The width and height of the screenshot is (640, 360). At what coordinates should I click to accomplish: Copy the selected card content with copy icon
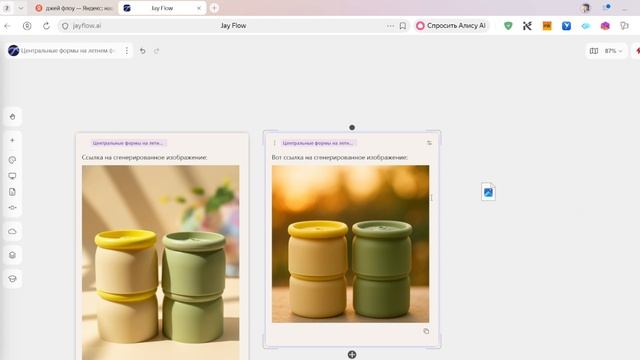click(x=426, y=331)
